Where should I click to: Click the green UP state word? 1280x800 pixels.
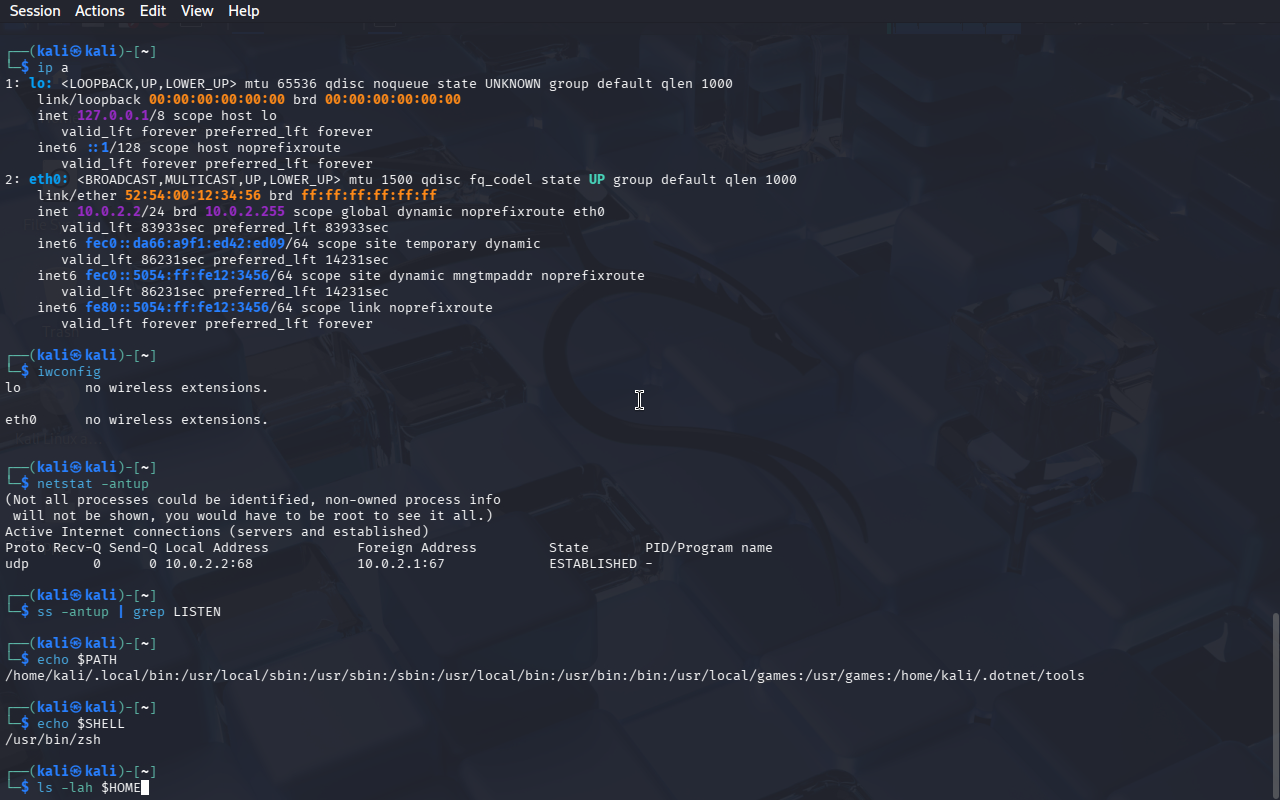pos(597,180)
